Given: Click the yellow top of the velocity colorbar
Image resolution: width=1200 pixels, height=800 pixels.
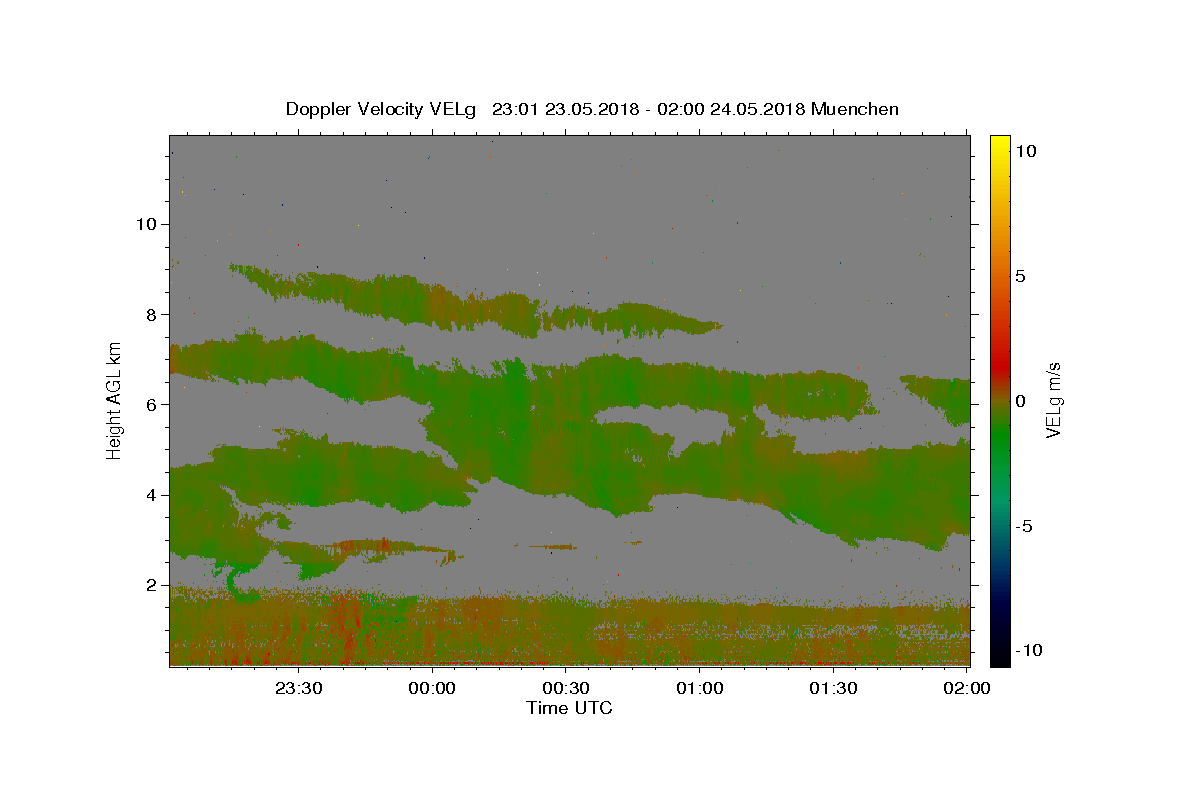Looking at the screenshot, I should [x=1000, y=140].
